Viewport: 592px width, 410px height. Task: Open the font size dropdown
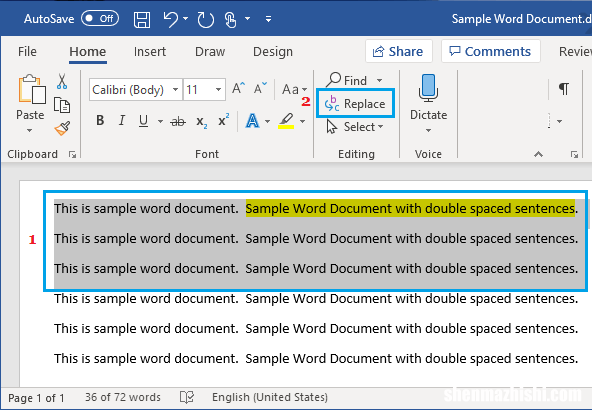(218, 89)
